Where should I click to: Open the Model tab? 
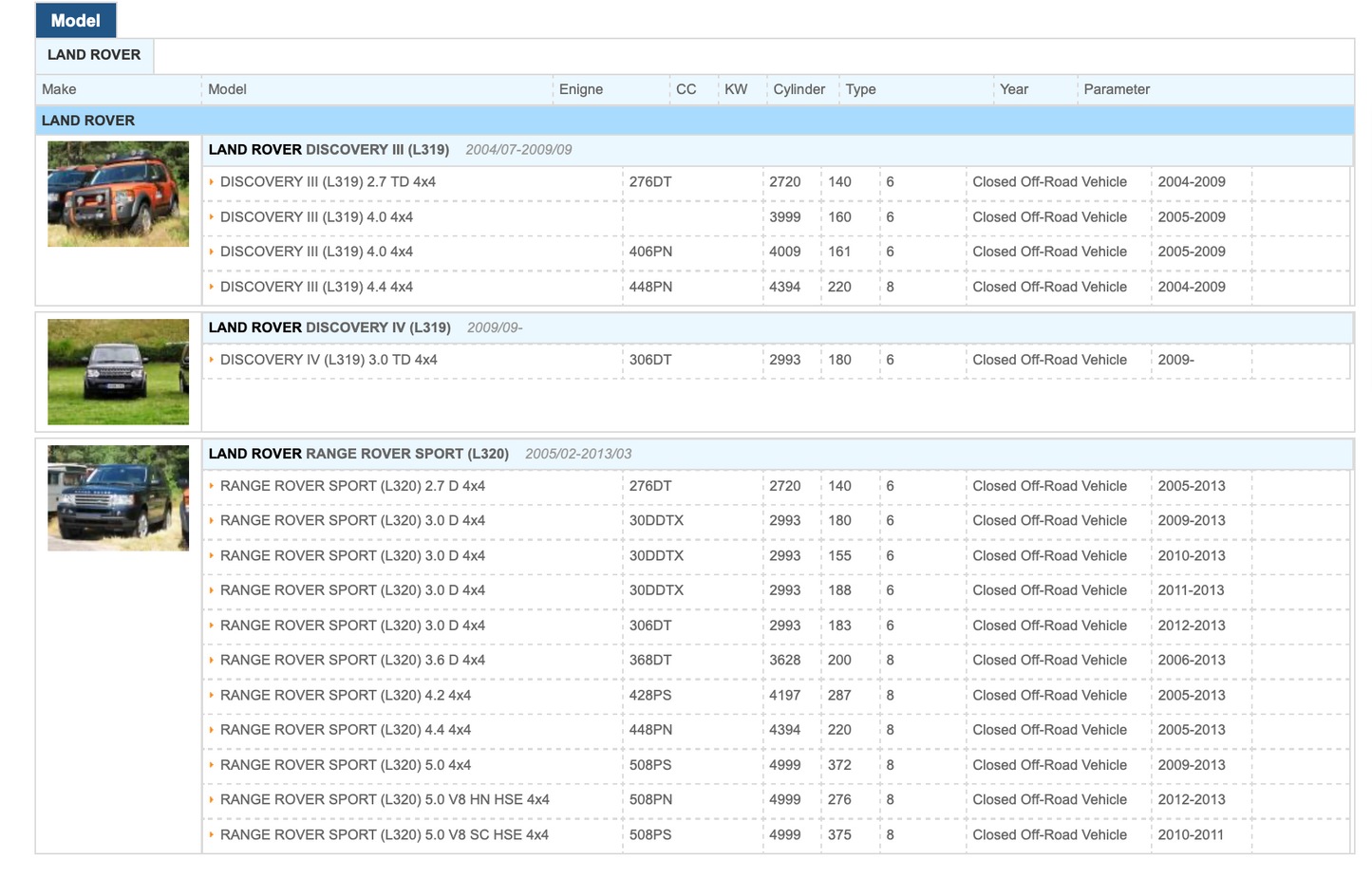[75, 20]
